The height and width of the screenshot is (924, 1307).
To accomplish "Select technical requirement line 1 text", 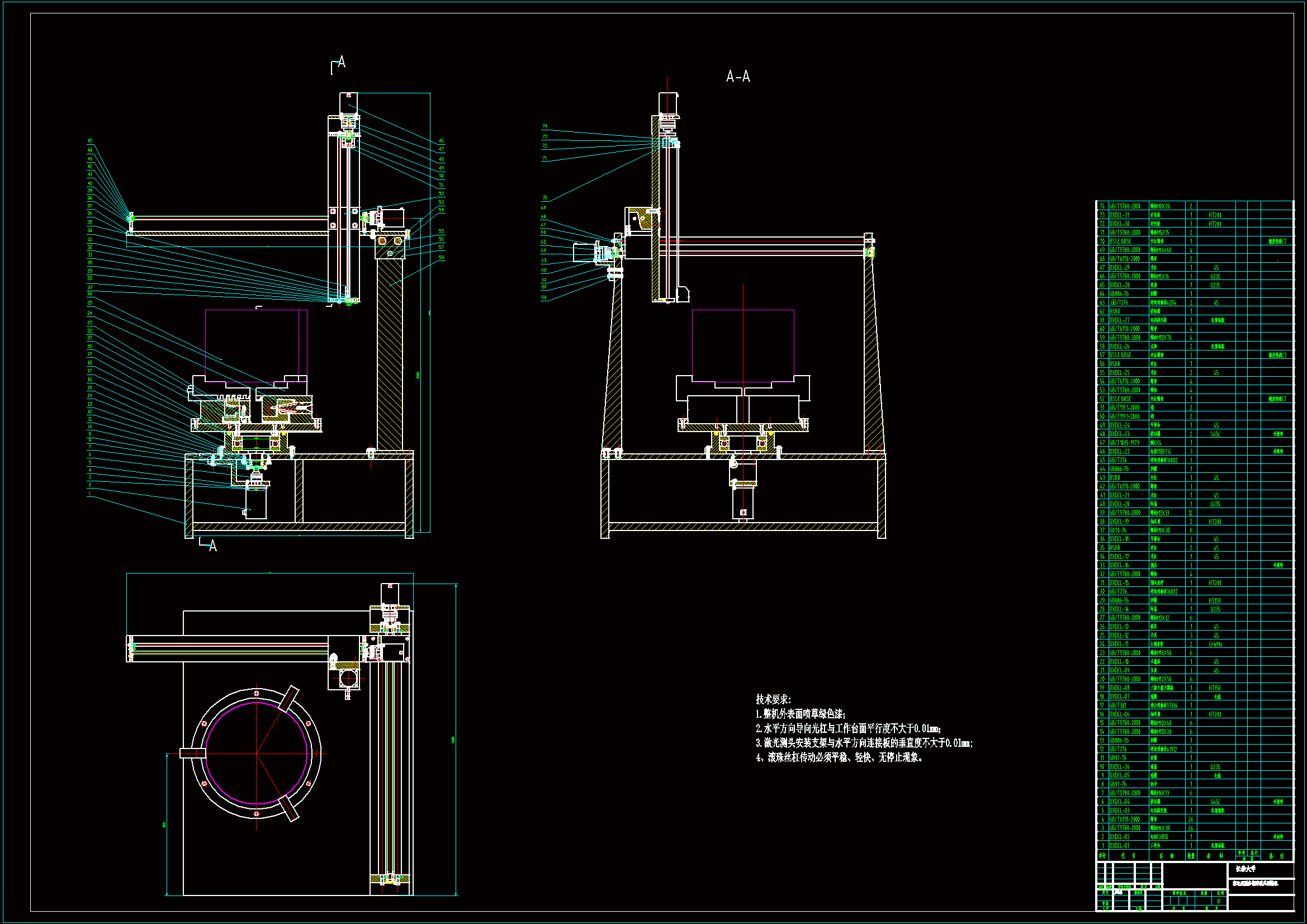I will pos(800,714).
